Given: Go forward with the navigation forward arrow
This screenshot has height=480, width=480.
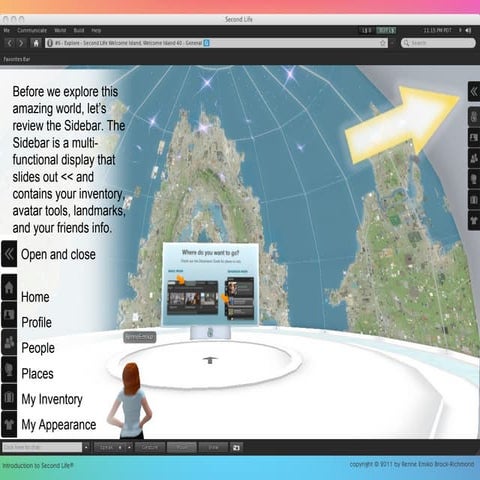Looking at the screenshot, I should (21, 43).
